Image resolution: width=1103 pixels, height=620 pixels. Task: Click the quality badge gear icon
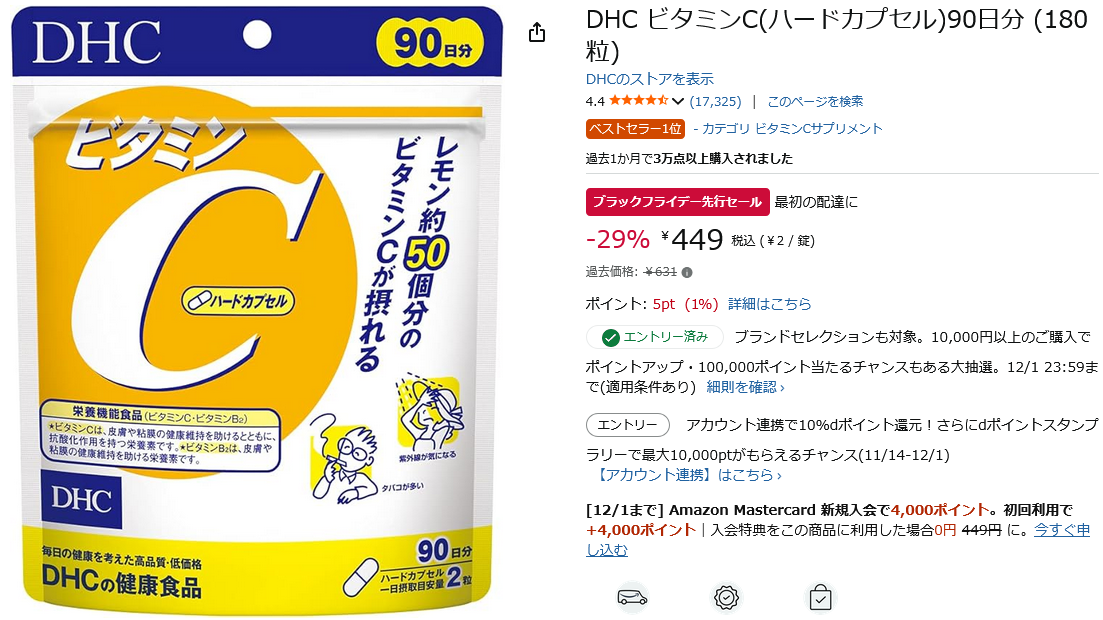(726, 597)
